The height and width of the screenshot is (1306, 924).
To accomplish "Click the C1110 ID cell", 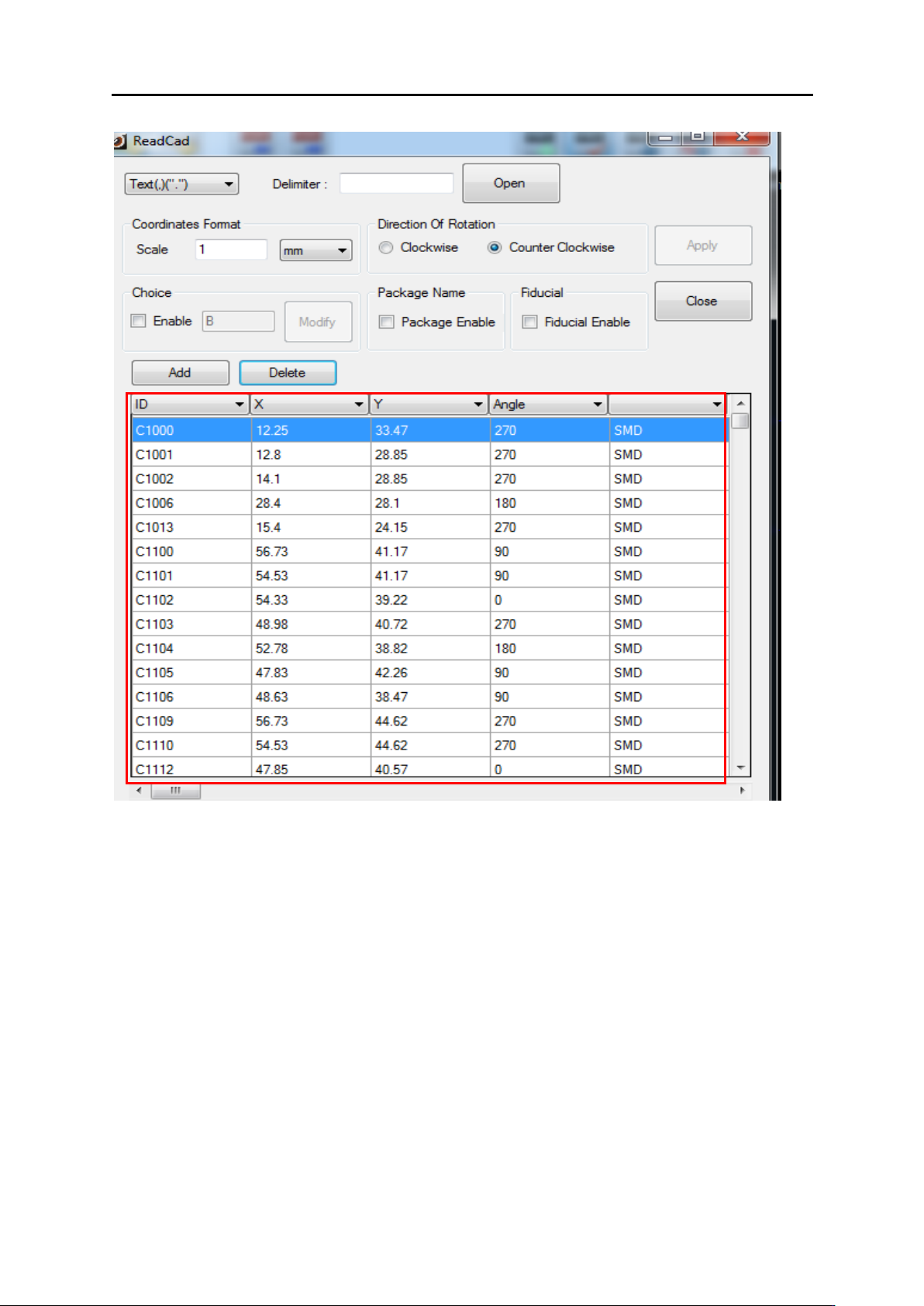I will point(191,745).
